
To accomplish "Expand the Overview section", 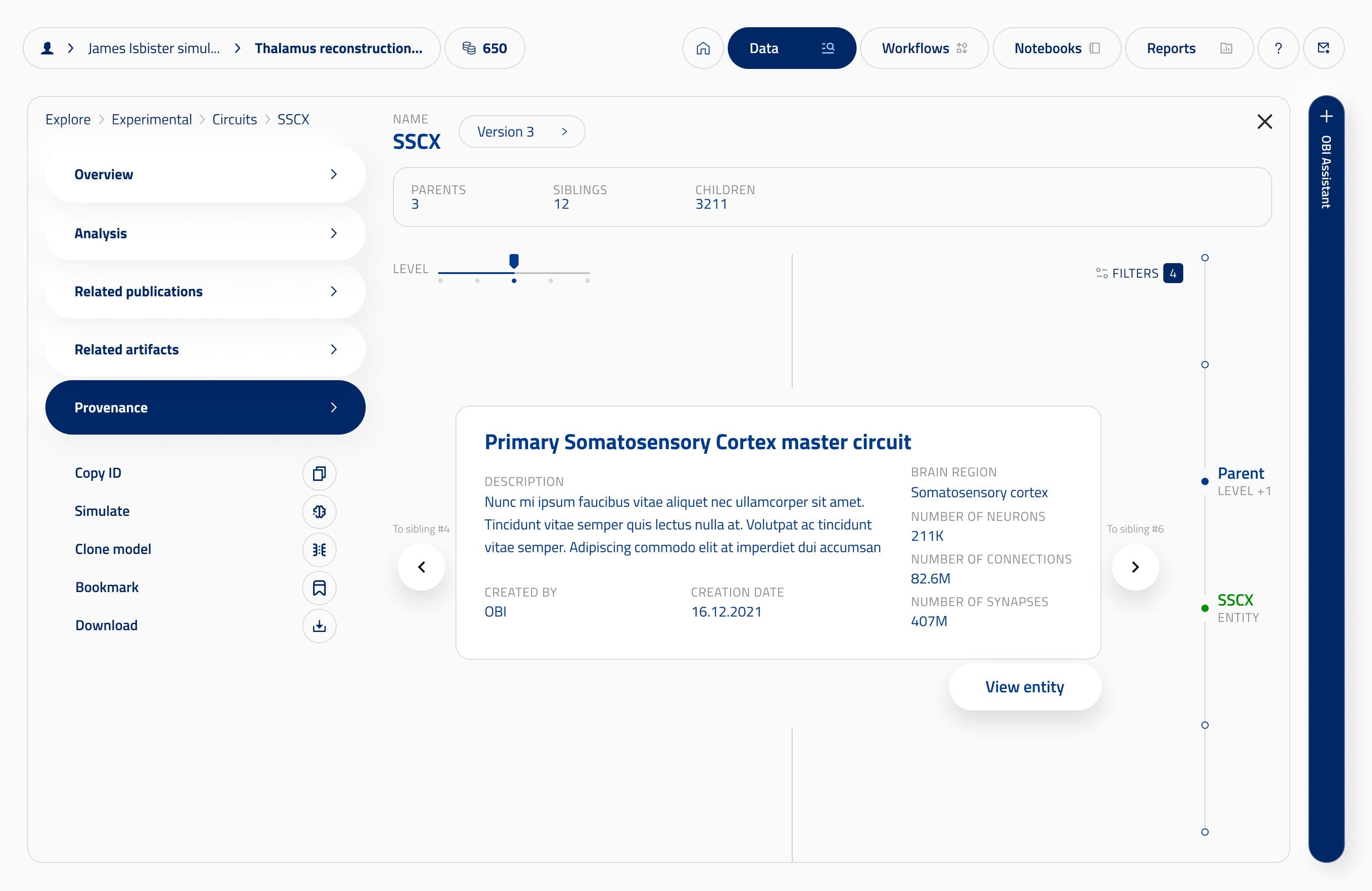I will pyautogui.click(x=205, y=175).
